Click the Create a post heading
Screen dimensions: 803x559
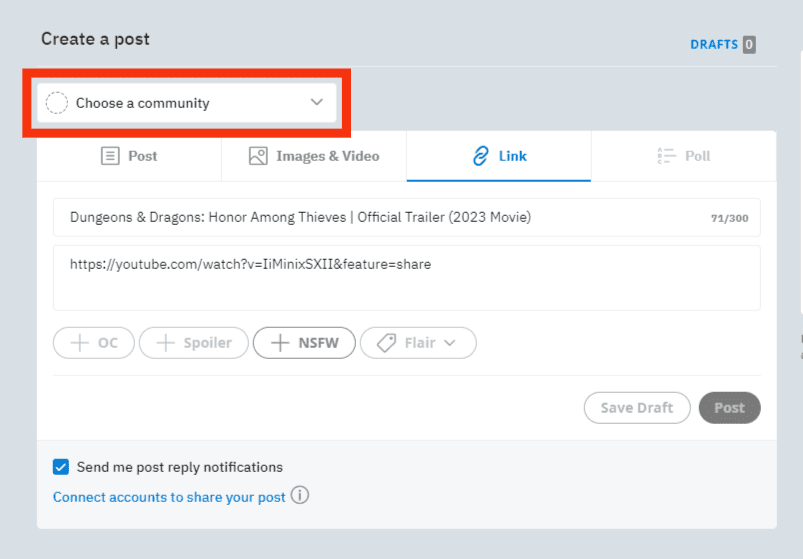pos(95,39)
